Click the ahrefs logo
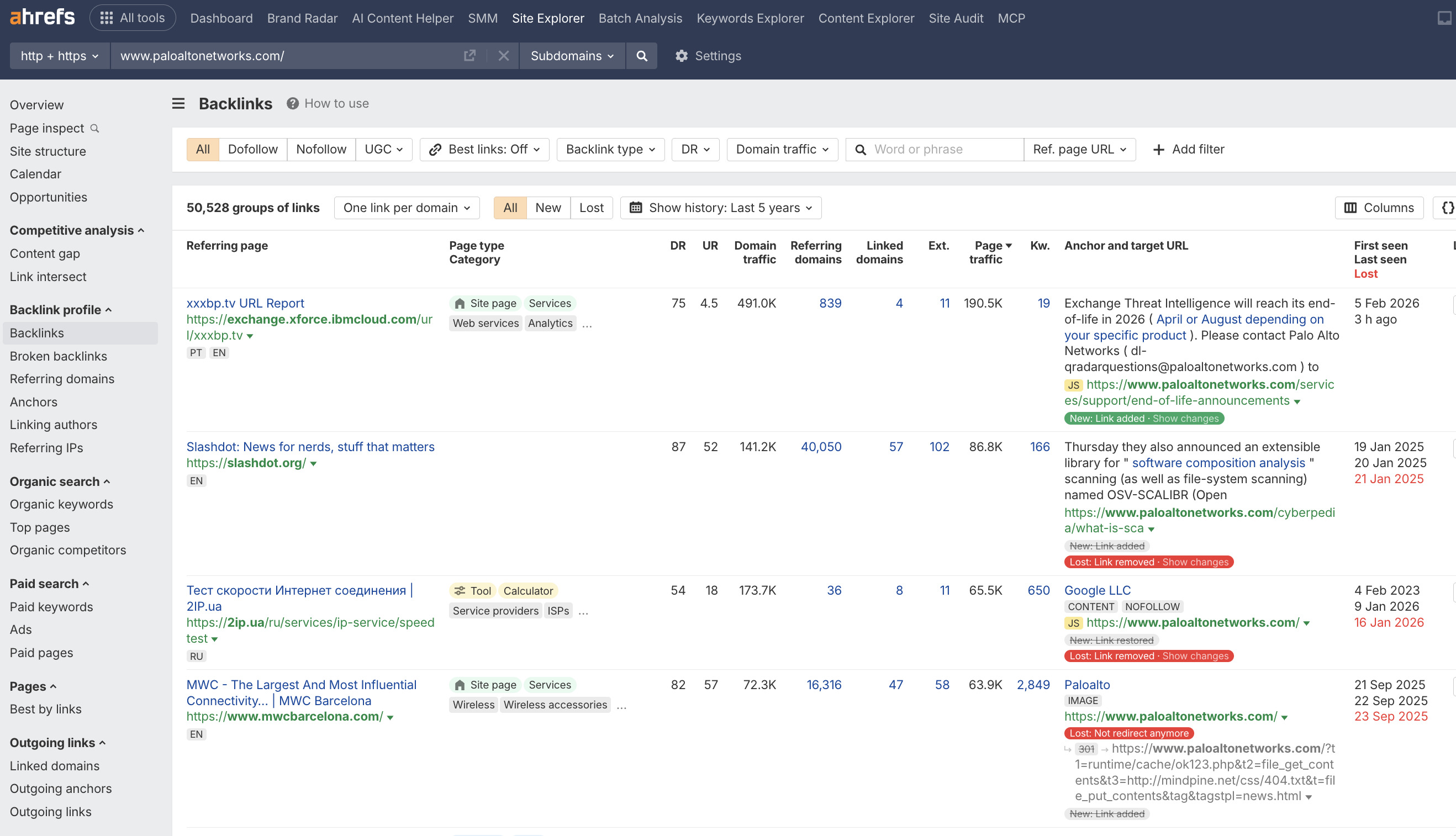This screenshot has width=1456, height=836. click(42, 17)
